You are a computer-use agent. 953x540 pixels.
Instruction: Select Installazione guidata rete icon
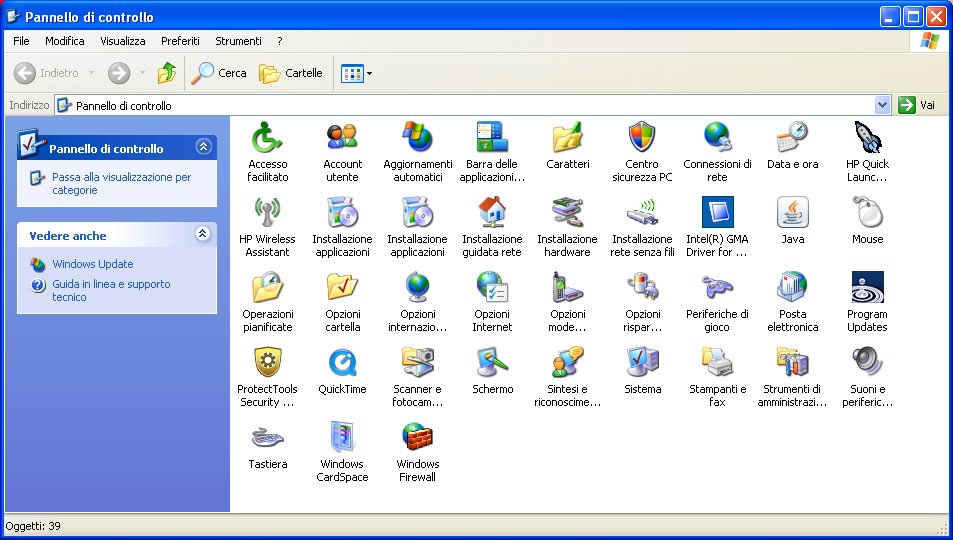pyautogui.click(x=492, y=212)
